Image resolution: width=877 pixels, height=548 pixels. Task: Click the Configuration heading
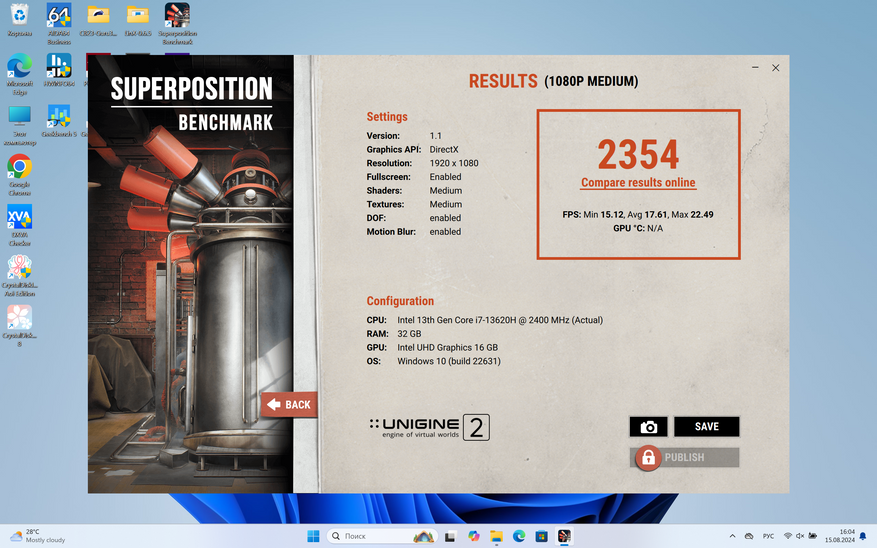click(400, 301)
